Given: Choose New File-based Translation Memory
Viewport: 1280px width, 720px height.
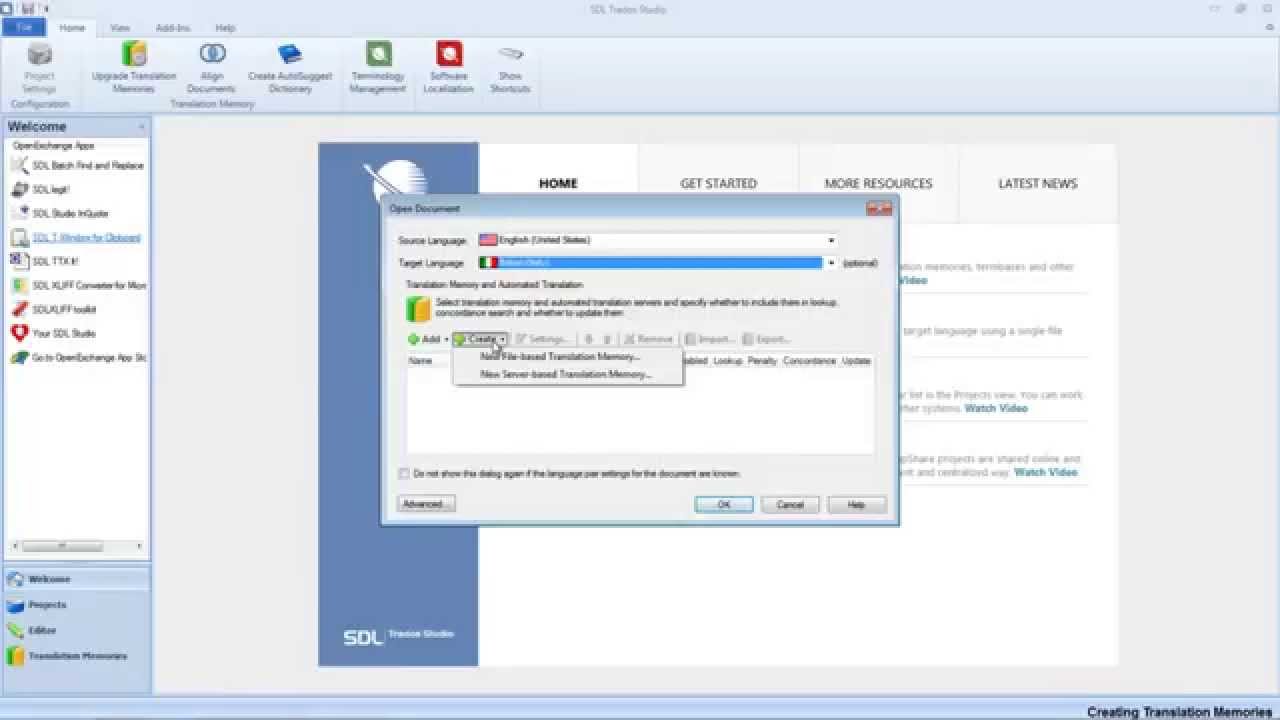Looking at the screenshot, I should 567,356.
